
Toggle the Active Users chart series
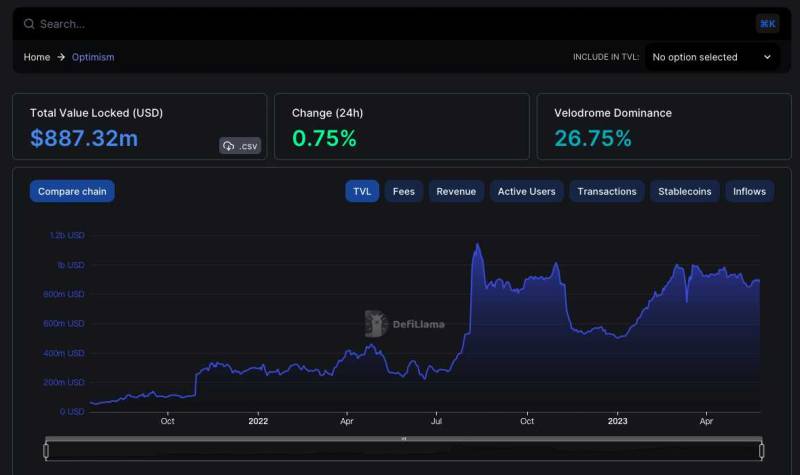(527, 191)
